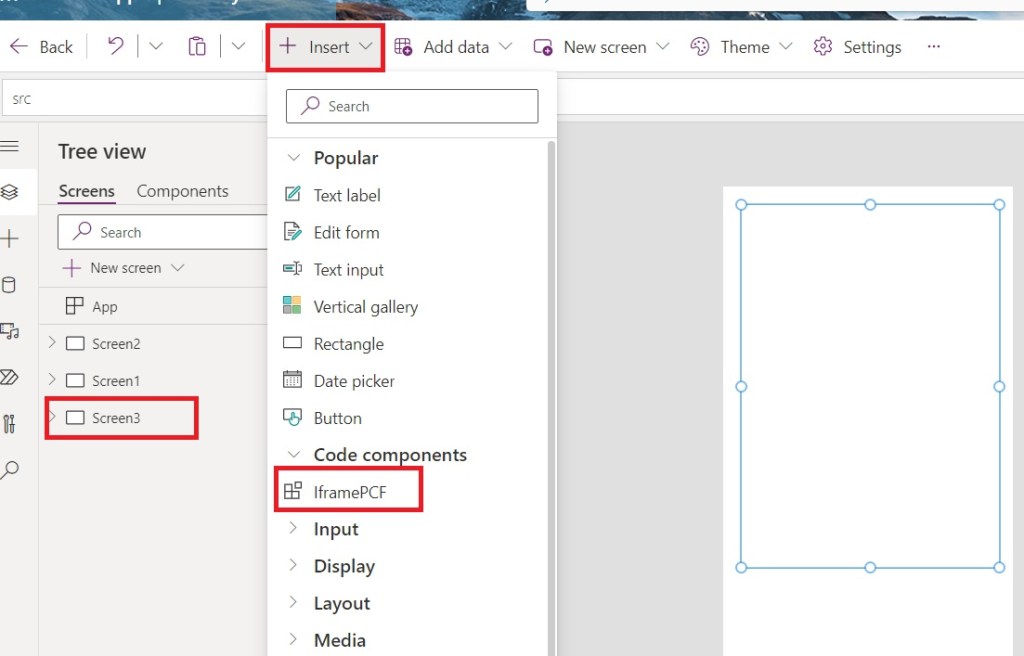1024x656 pixels.
Task: Click the Search magnifier icon in left sidebar
Action: [10, 470]
